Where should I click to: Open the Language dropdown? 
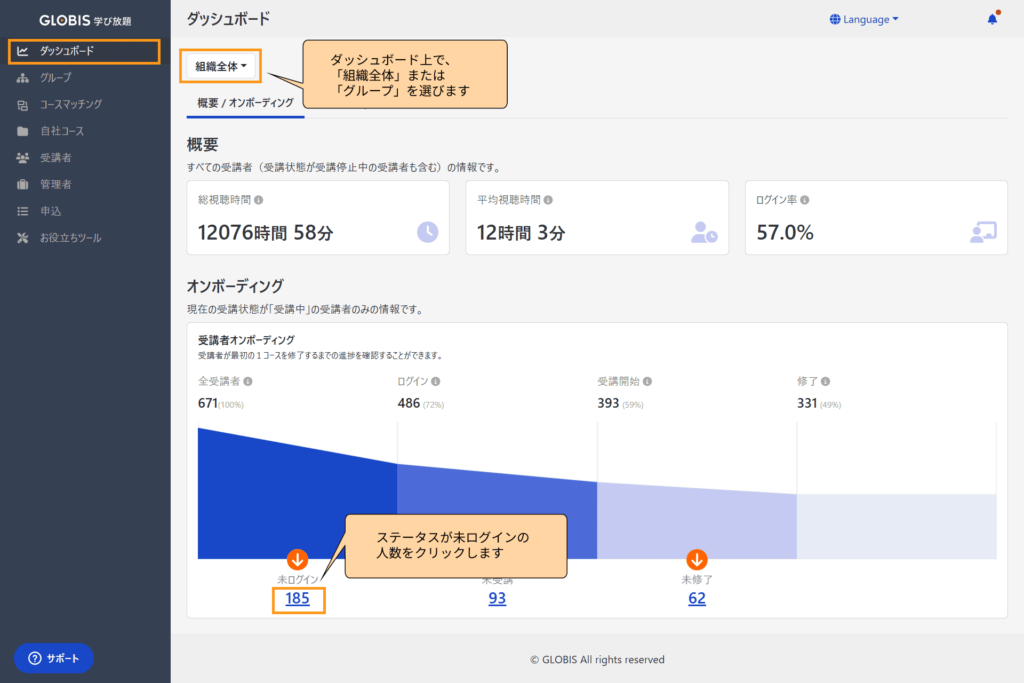(x=863, y=18)
